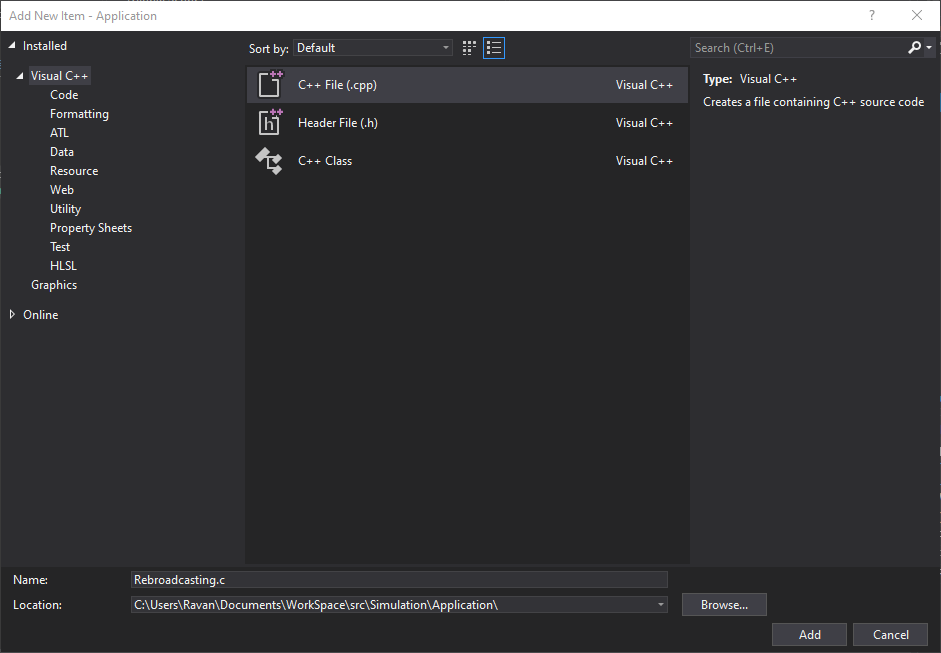
Task: Click Visual C++ type in C++ File row
Action: click(644, 85)
